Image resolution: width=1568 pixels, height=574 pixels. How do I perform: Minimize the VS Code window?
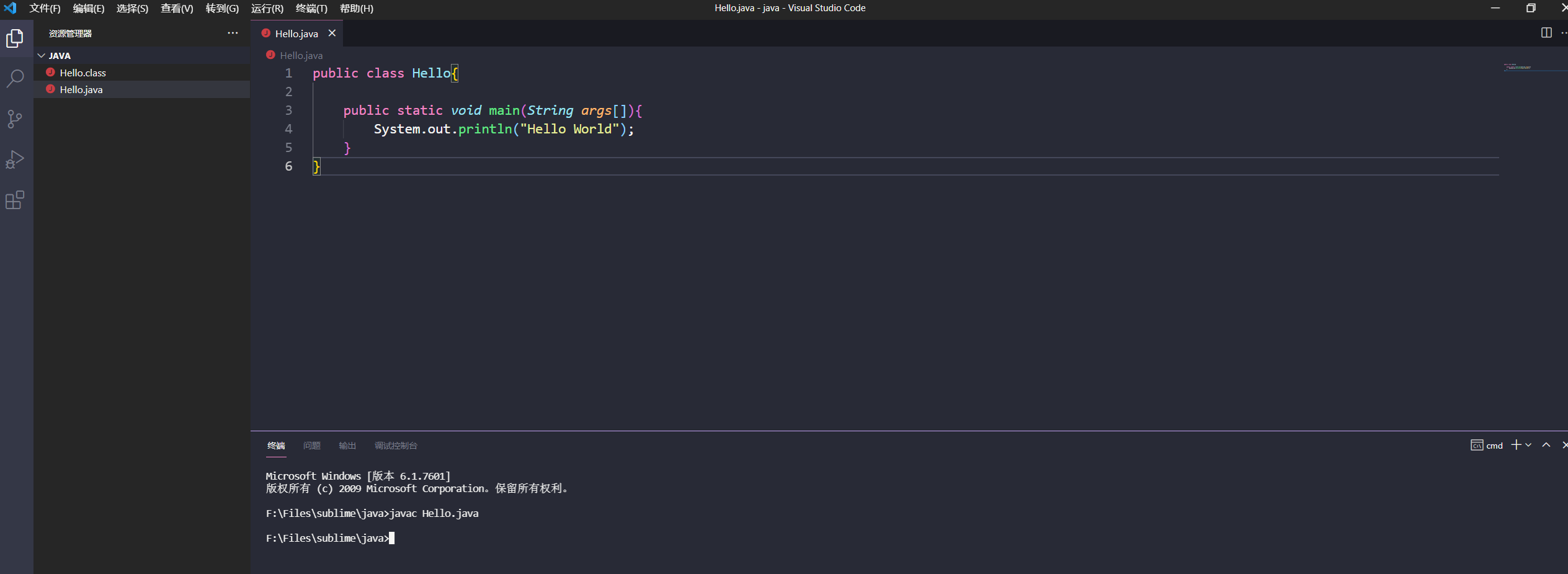(x=1495, y=8)
